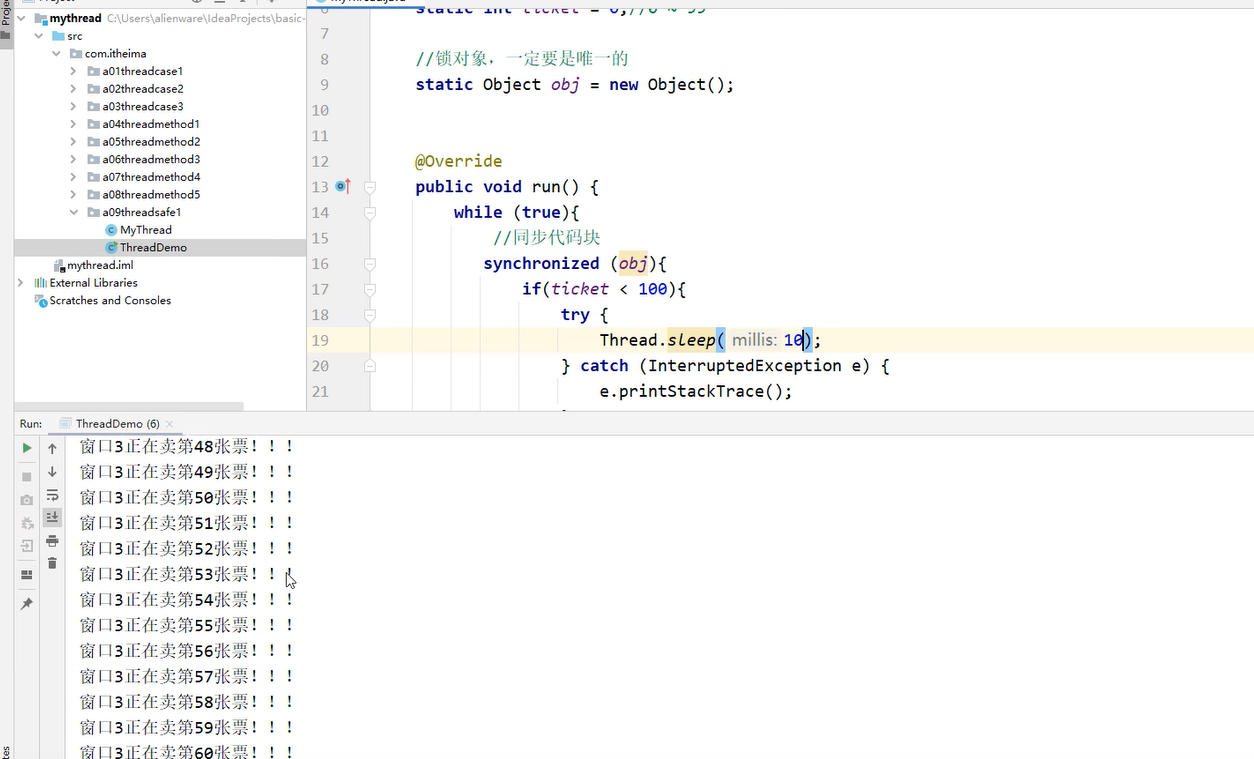
Task: Click the @Override annotation
Action: click(459, 161)
